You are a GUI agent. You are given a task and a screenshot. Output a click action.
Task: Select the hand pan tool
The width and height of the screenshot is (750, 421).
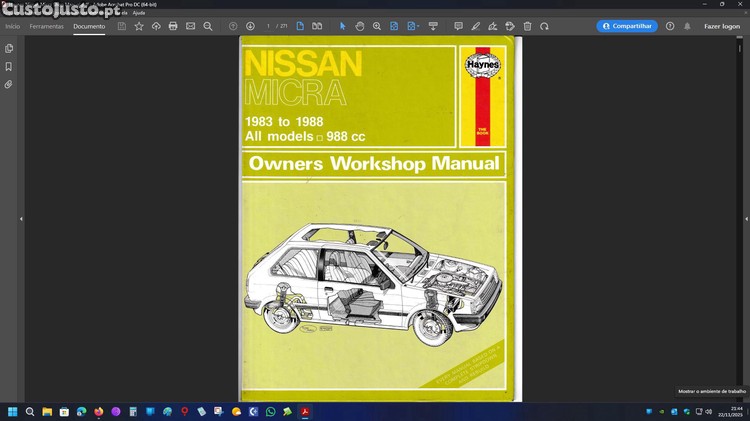click(x=360, y=26)
